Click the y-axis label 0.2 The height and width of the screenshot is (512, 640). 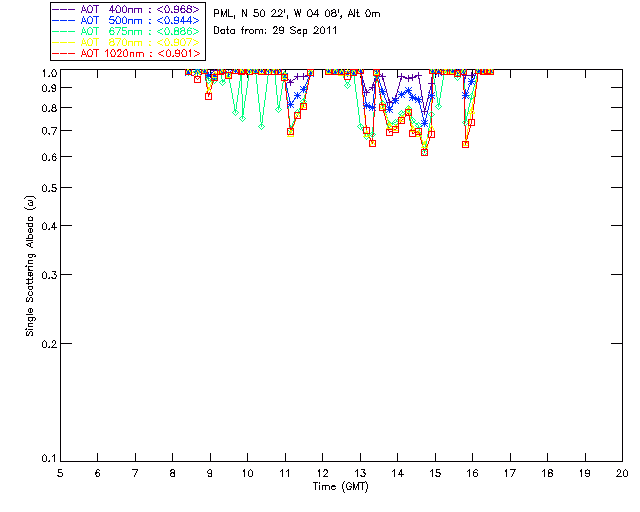[49, 344]
